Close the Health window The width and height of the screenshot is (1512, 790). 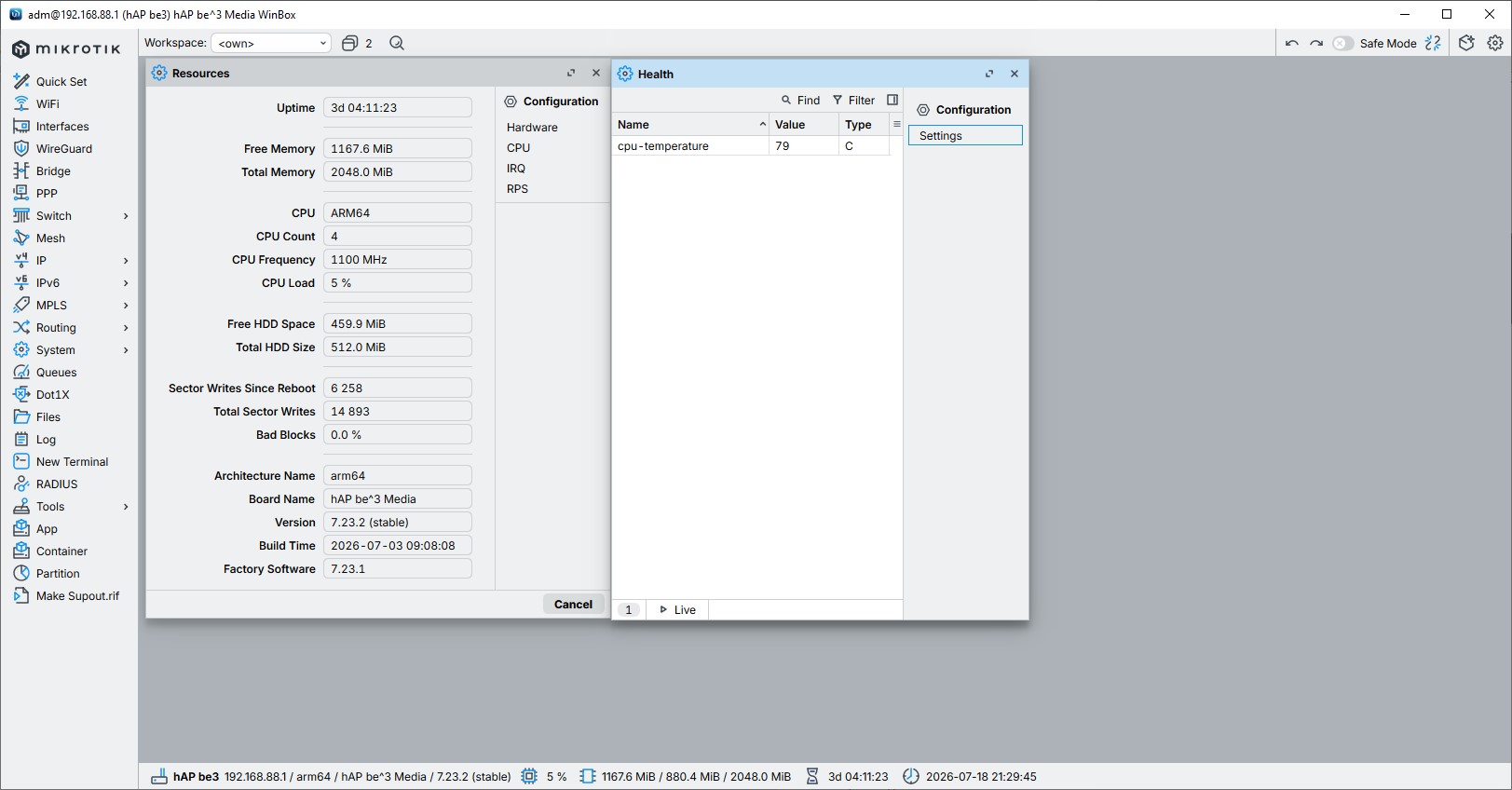[1015, 74]
